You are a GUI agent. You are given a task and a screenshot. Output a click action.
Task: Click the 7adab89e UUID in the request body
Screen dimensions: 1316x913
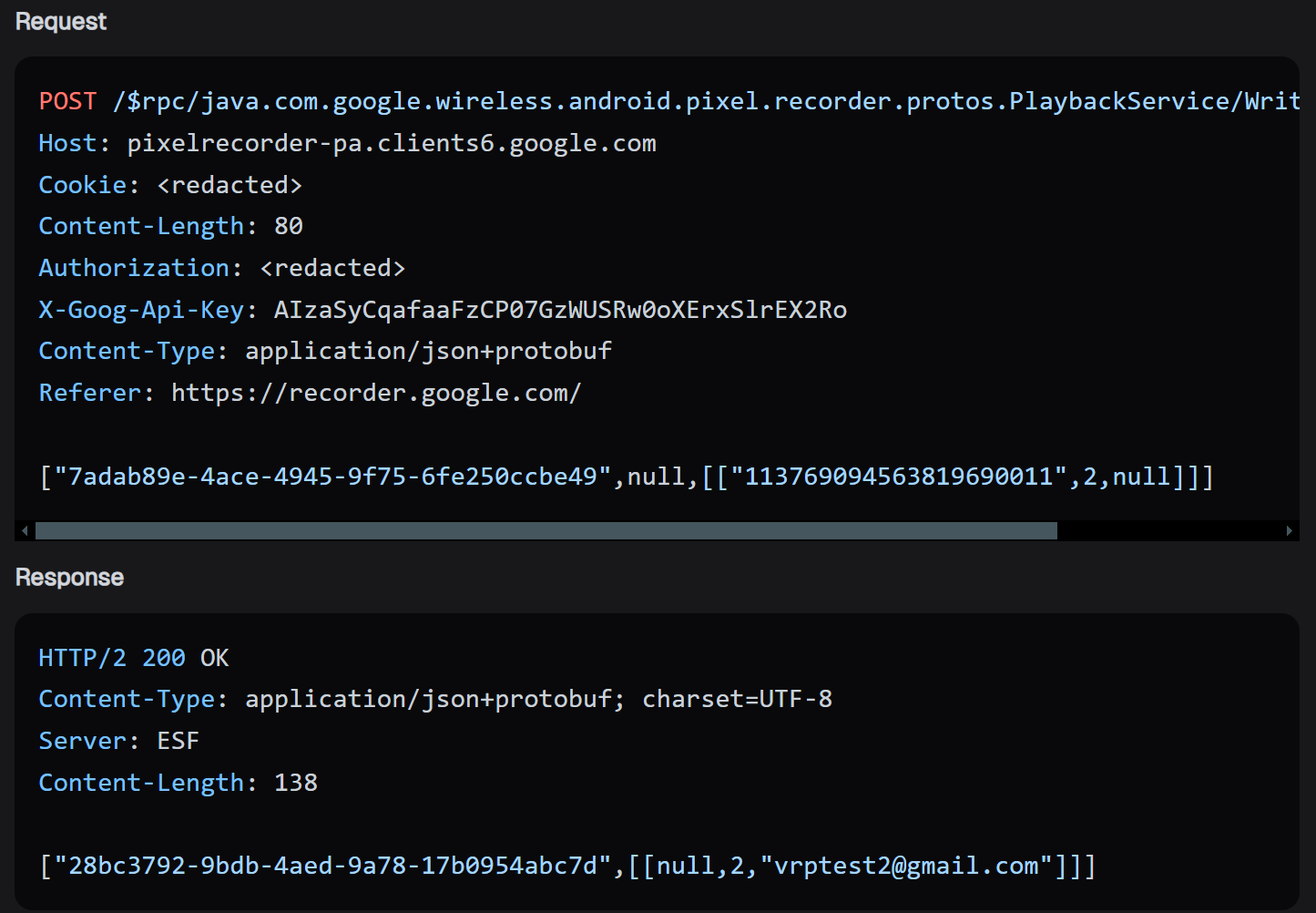[x=332, y=477]
